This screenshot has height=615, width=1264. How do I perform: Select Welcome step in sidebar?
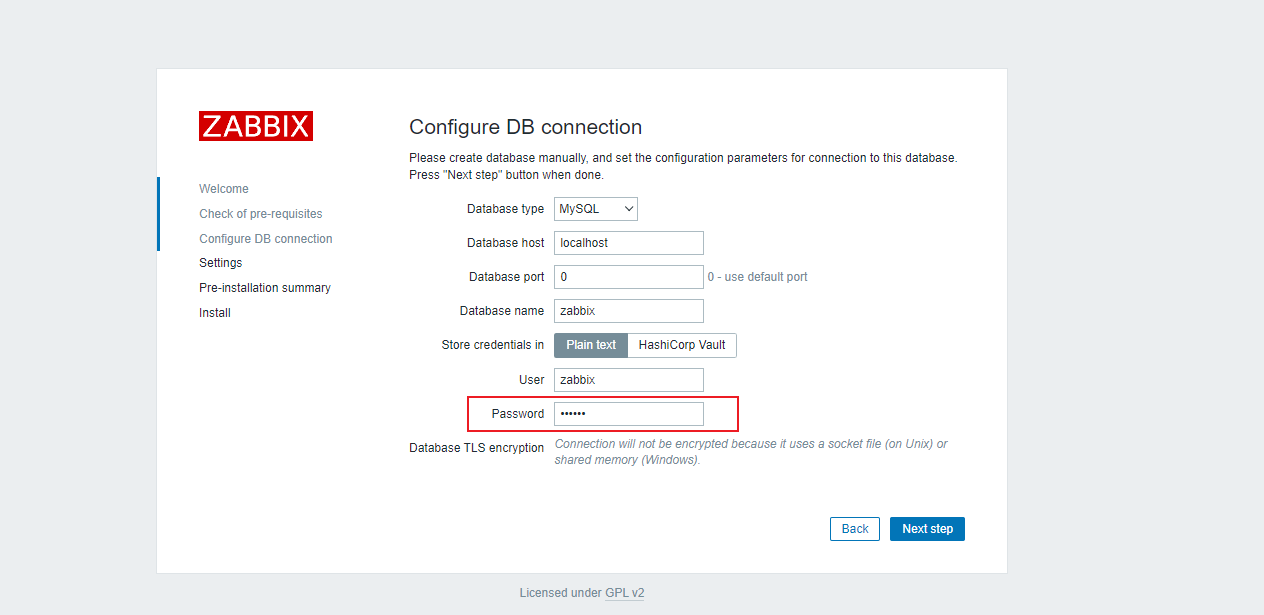tap(224, 189)
